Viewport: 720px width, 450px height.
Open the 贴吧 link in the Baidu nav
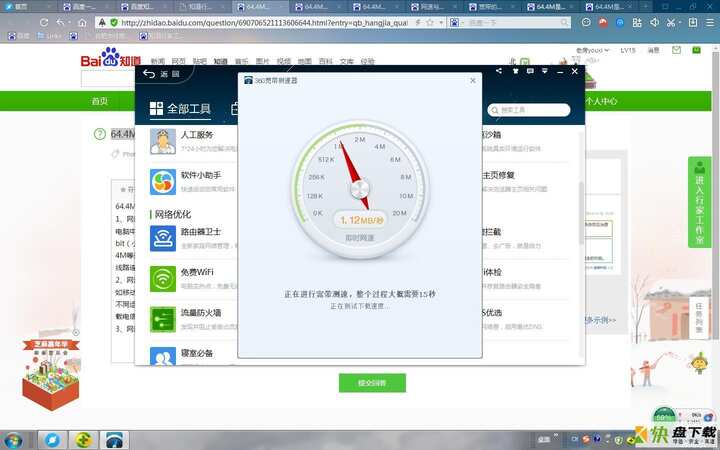point(200,61)
